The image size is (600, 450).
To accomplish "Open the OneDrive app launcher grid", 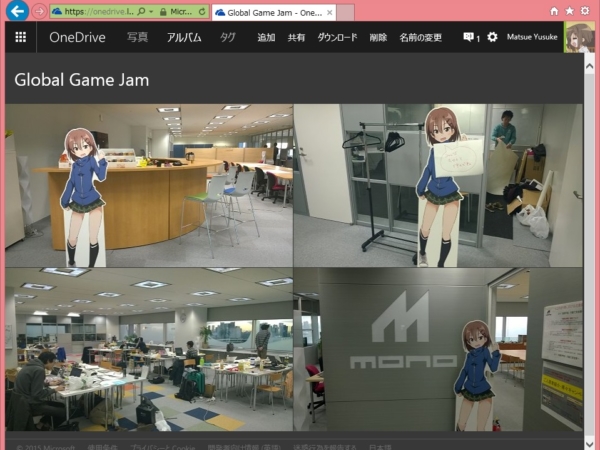I will coord(21,37).
